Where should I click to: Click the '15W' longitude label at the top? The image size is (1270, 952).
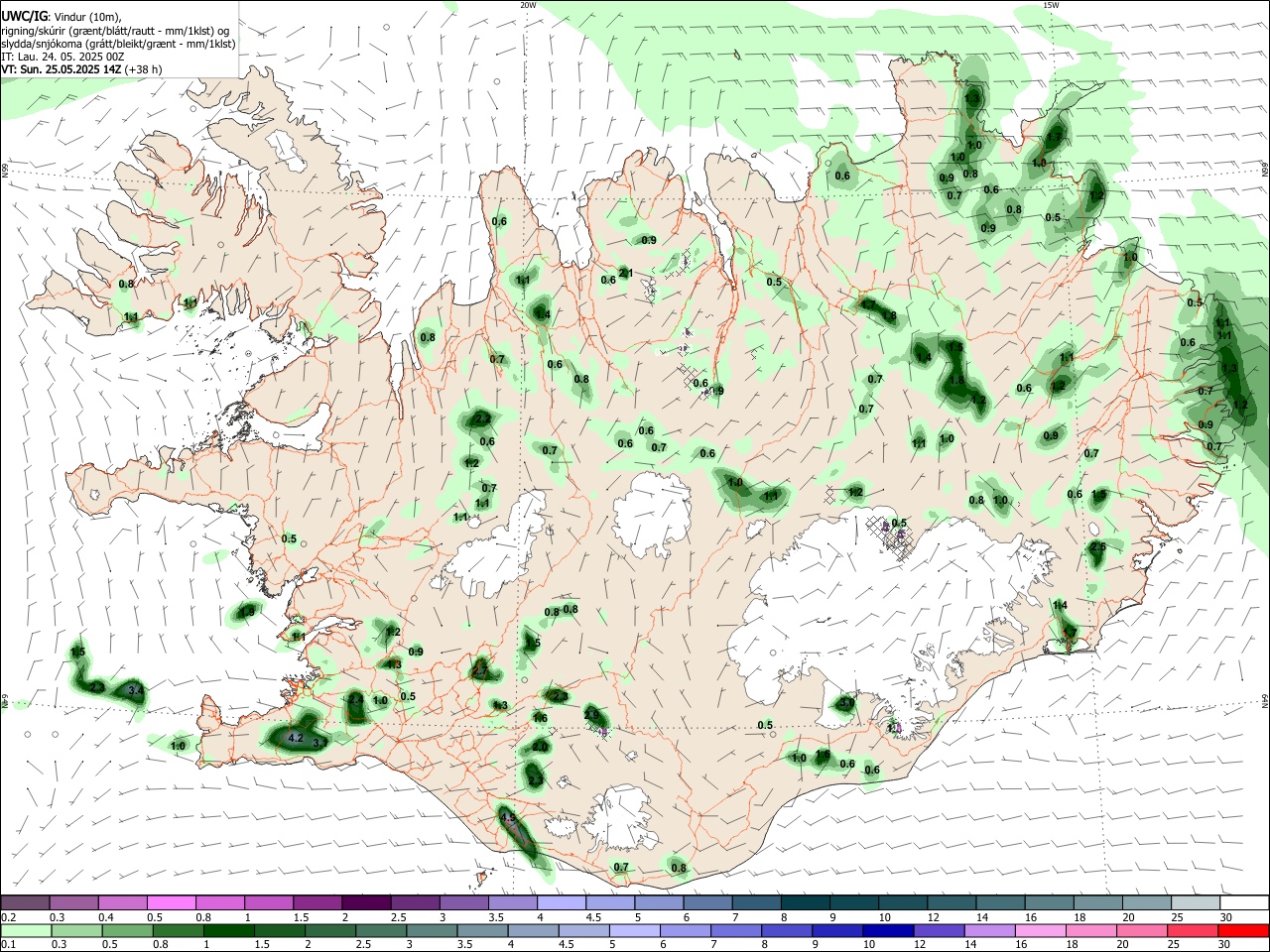(1051, 5)
